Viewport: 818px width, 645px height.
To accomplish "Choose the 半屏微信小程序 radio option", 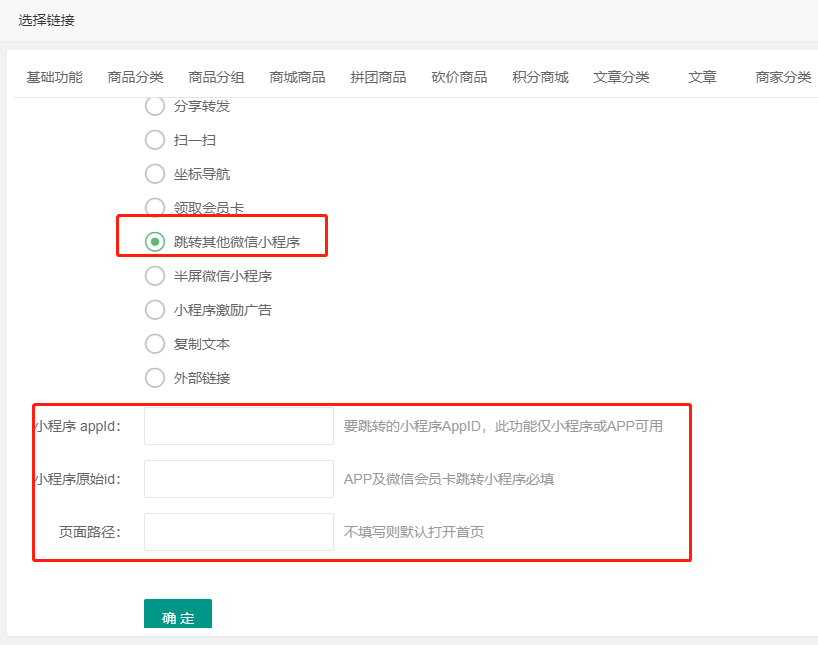I will 155,276.
